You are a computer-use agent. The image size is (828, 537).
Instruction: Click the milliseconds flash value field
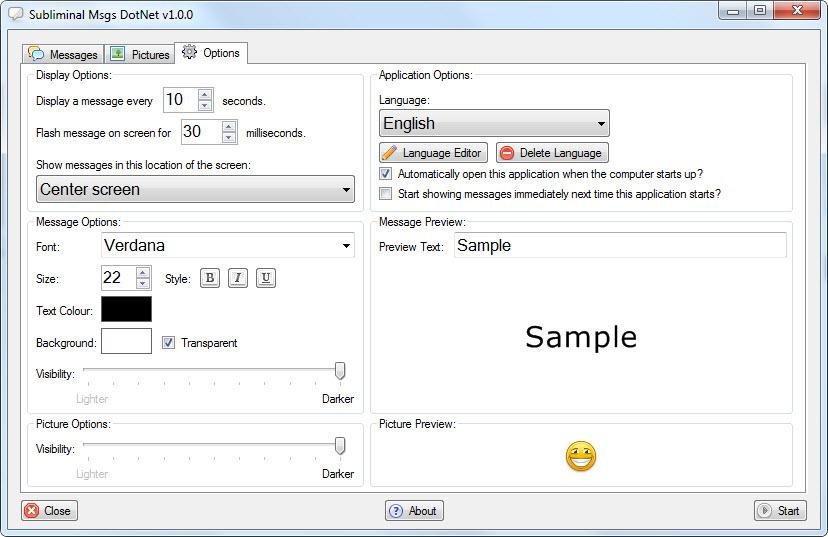pos(202,131)
